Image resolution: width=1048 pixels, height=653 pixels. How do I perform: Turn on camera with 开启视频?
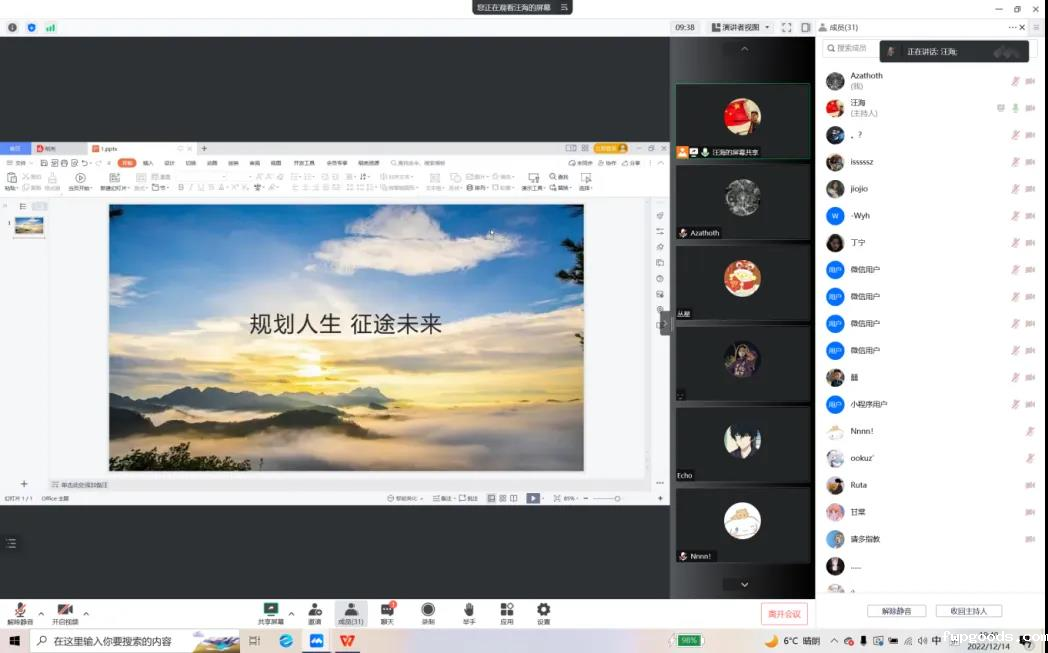click(x=65, y=613)
